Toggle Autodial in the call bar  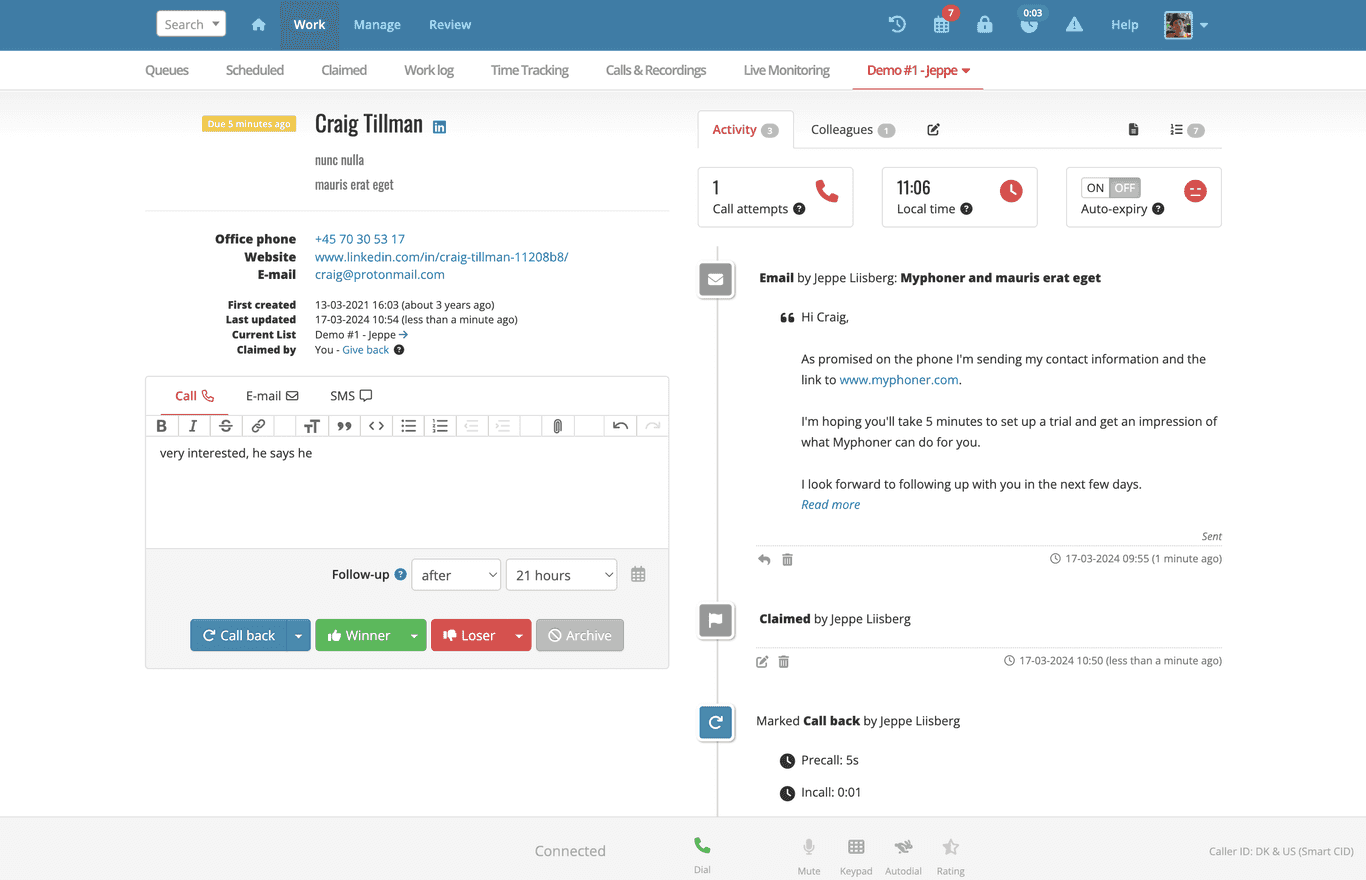pos(903,847)
